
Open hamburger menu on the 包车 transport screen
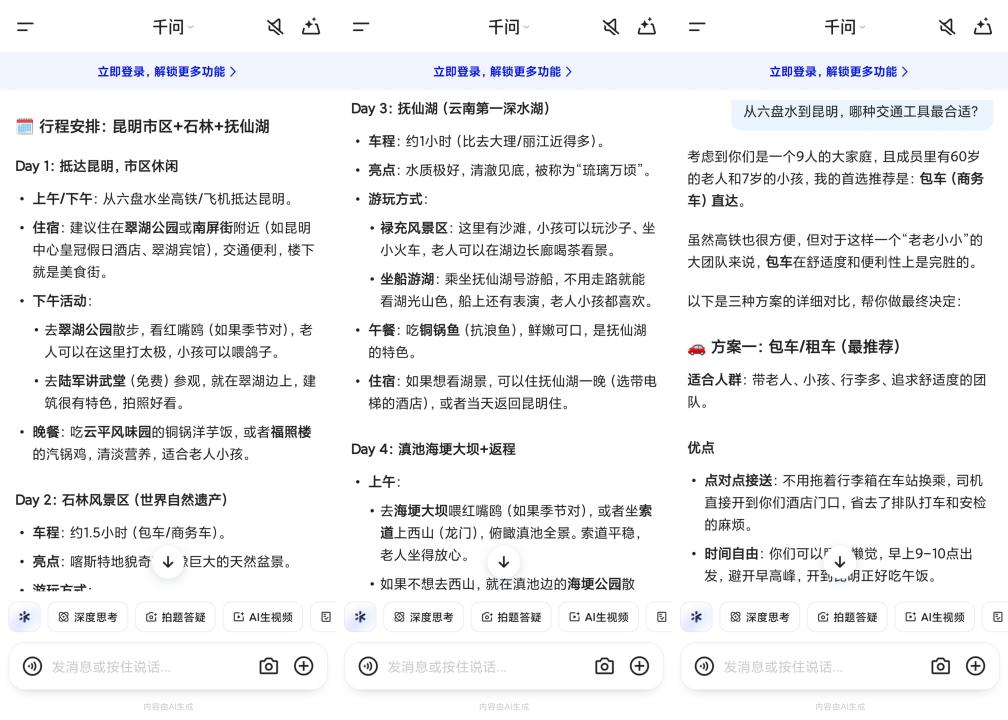(x=697, y=27)
